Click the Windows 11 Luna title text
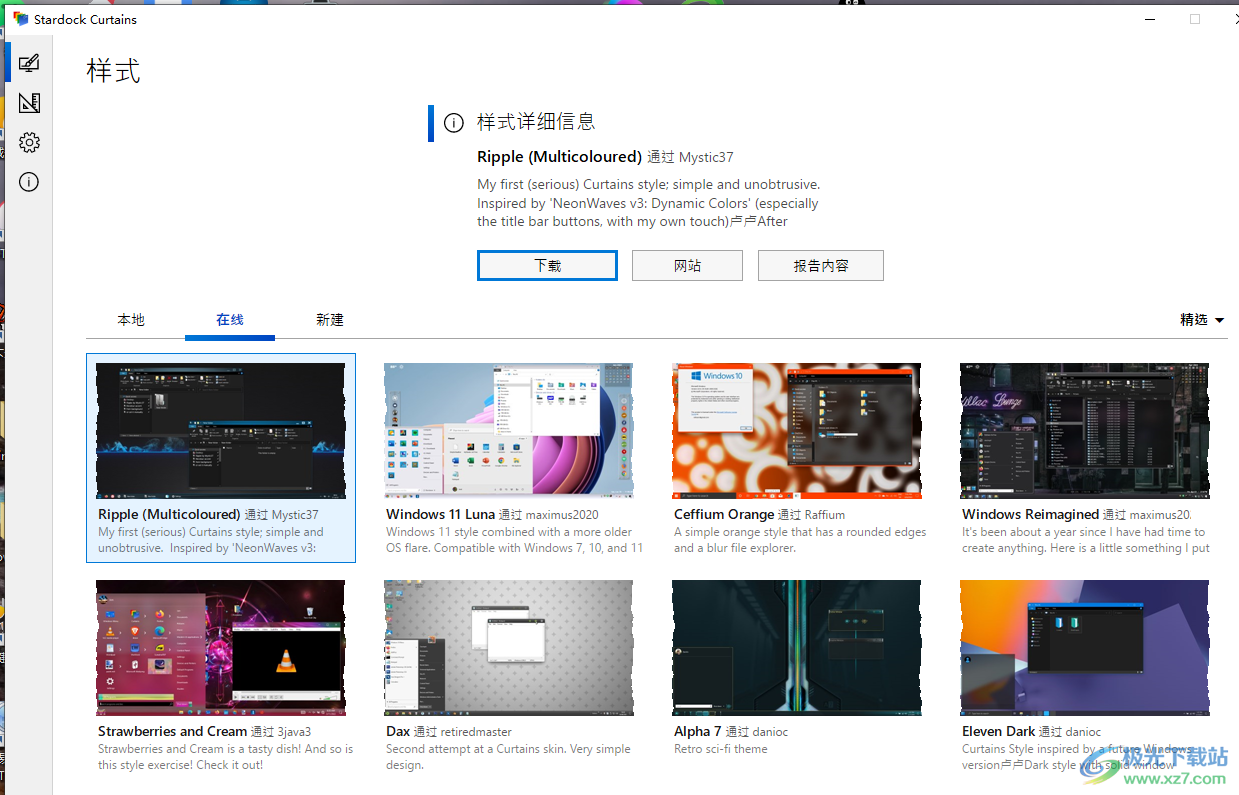 [x=440, y=514]
